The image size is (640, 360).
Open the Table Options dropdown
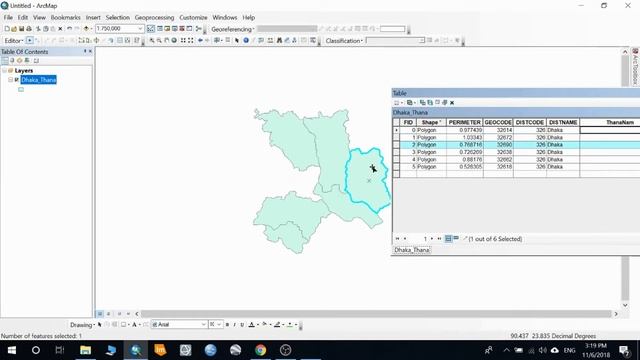tap(398, 102)
